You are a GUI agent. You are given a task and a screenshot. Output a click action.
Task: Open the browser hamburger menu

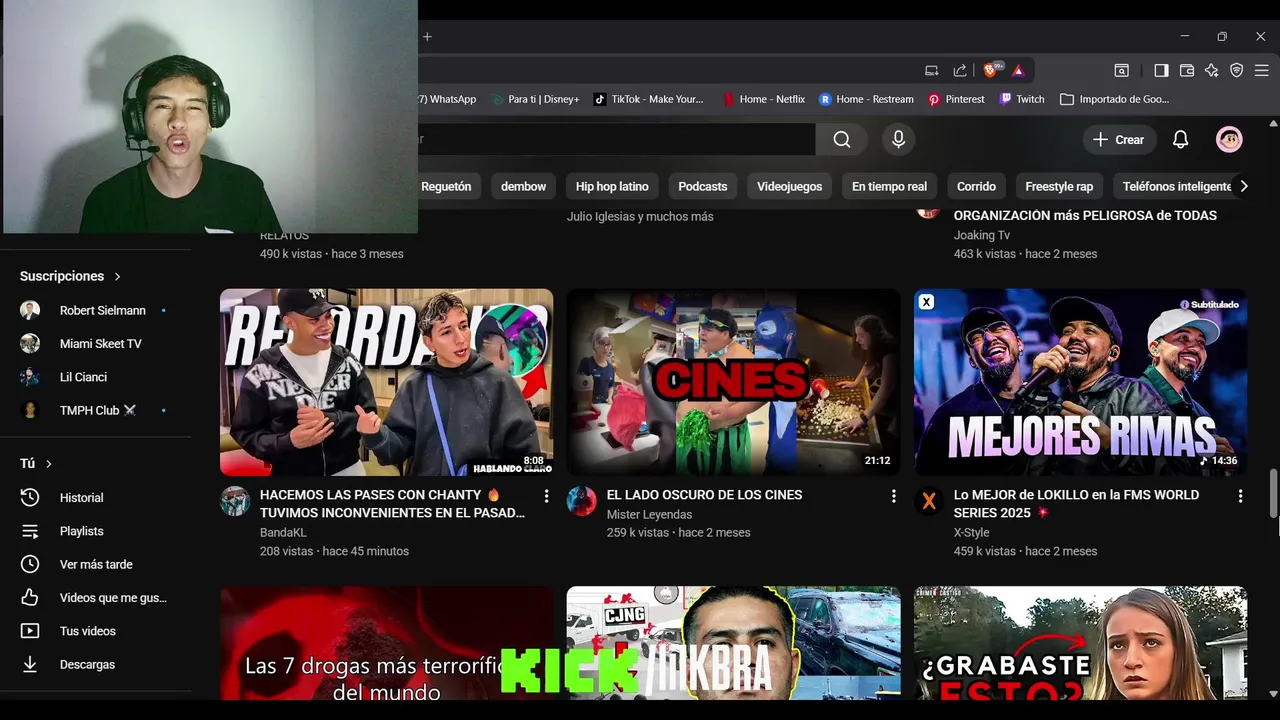[1262, 70]
